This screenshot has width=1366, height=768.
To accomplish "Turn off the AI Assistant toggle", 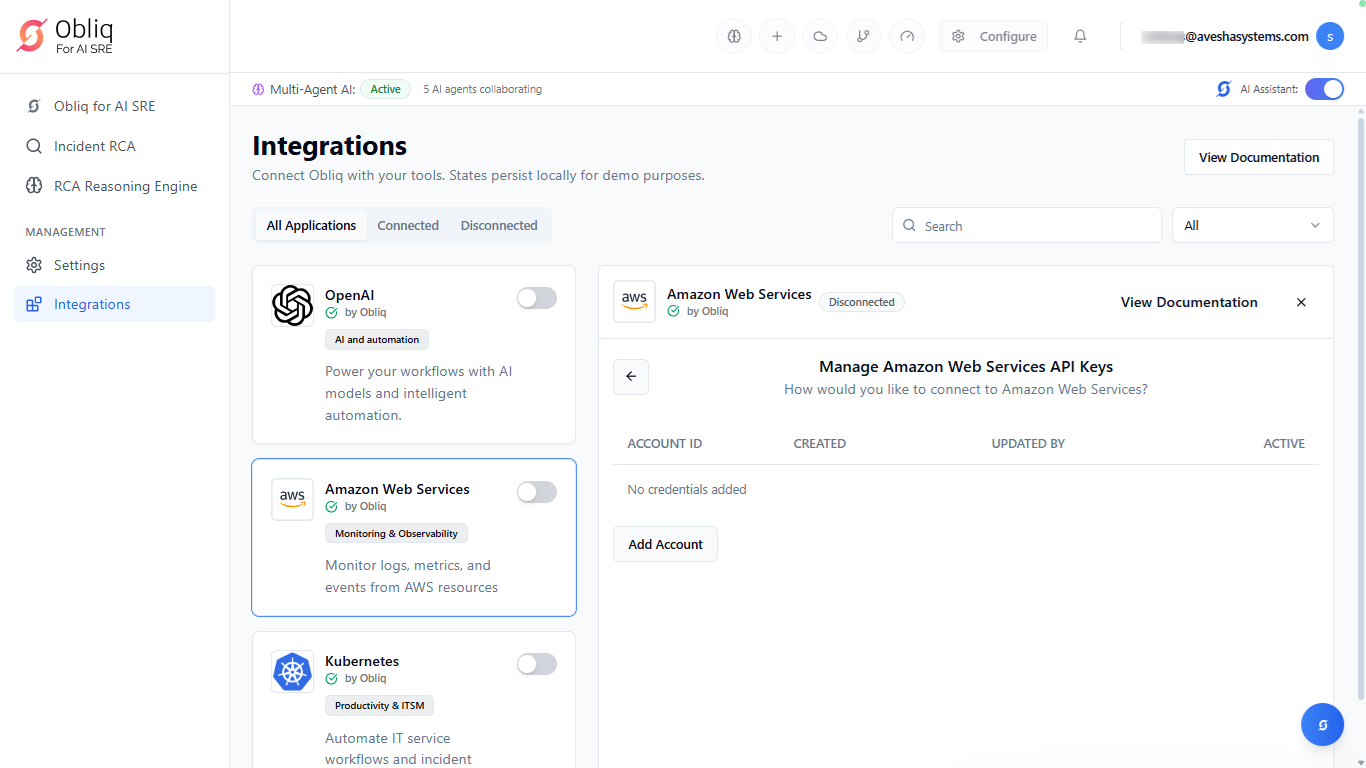I will point(1324,89).
